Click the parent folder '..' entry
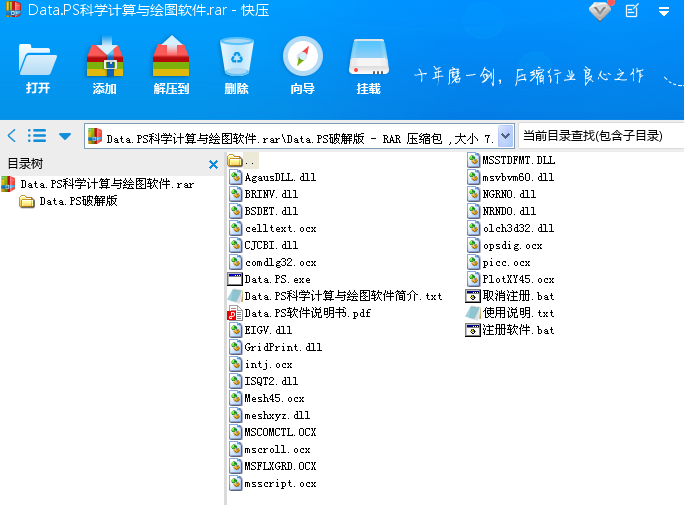This screenshot has height=505, width=684. [x=243, y=160]
